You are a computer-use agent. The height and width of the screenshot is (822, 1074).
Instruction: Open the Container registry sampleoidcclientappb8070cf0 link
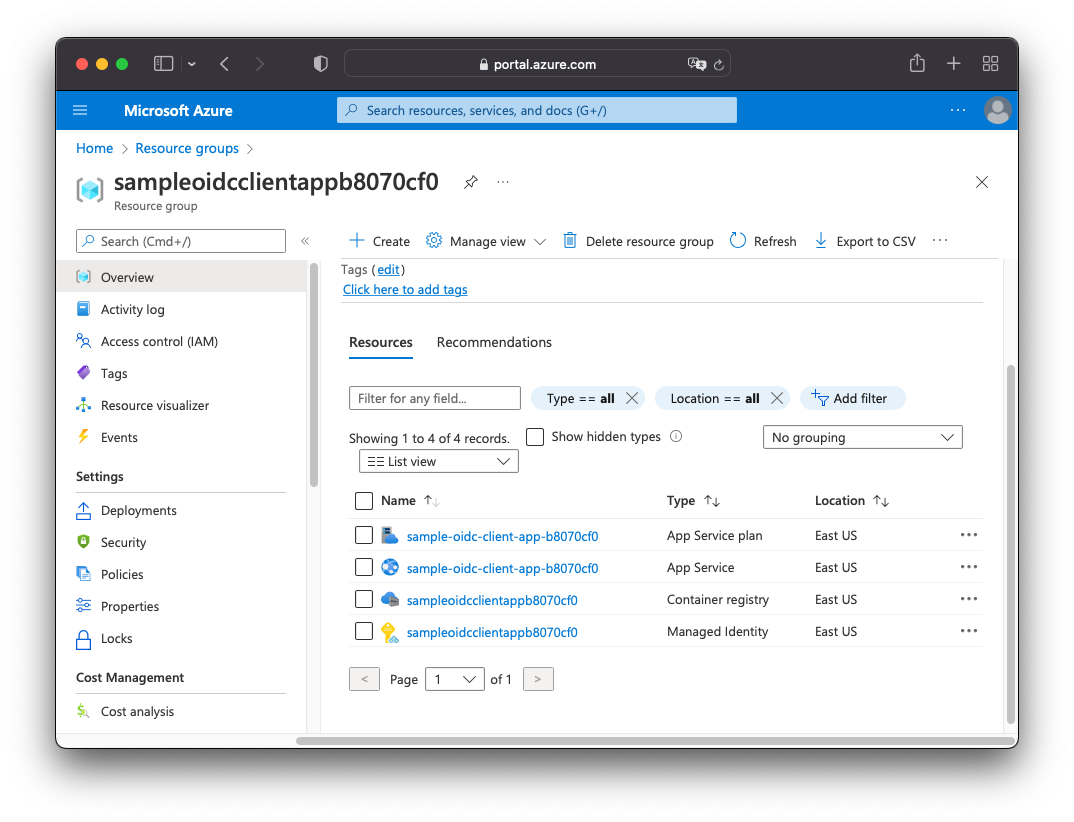pyautogui.click(x=492, y=600)
